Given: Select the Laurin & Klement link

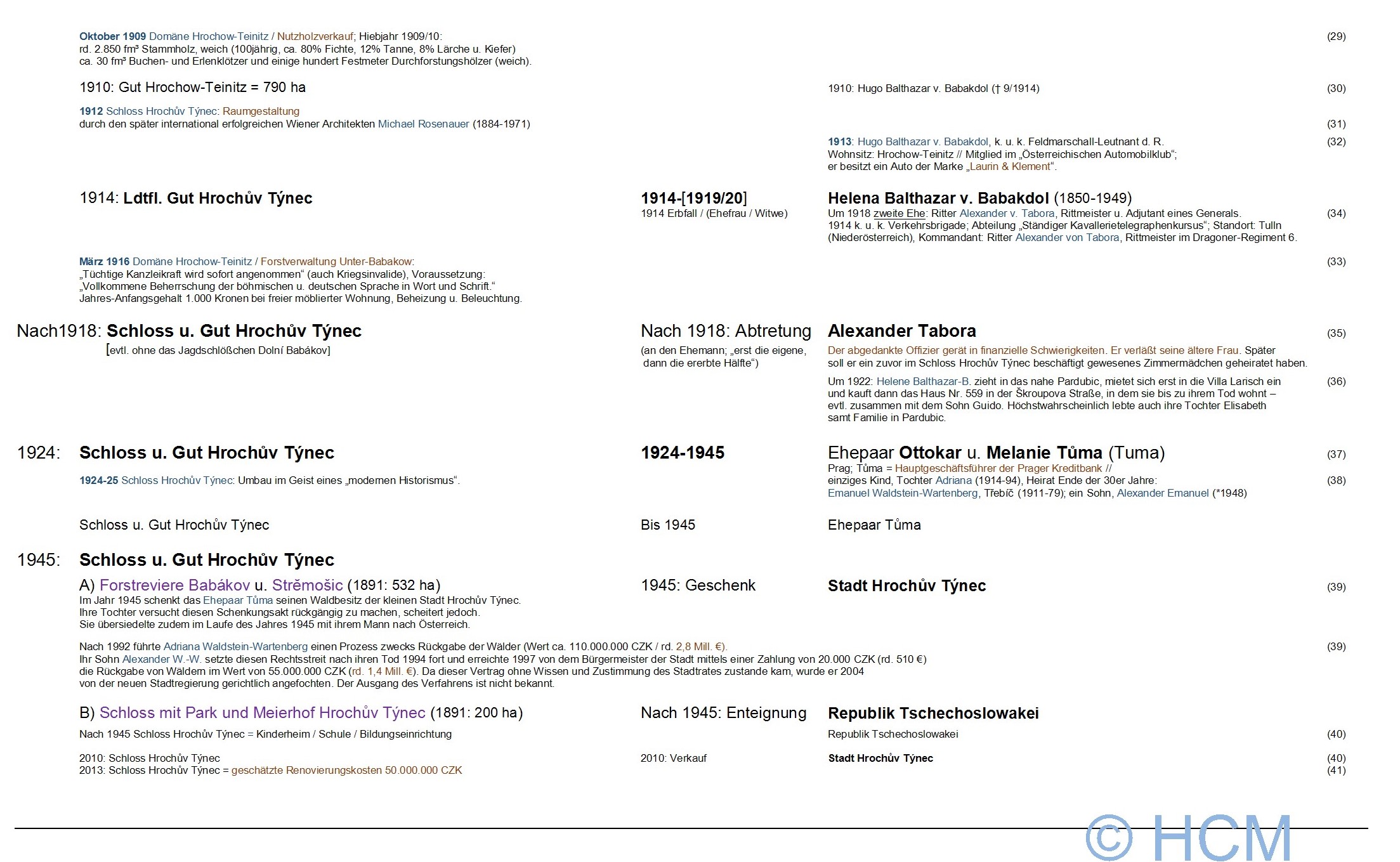Looking at the screenshot, I should click(x=1010, y=167).
